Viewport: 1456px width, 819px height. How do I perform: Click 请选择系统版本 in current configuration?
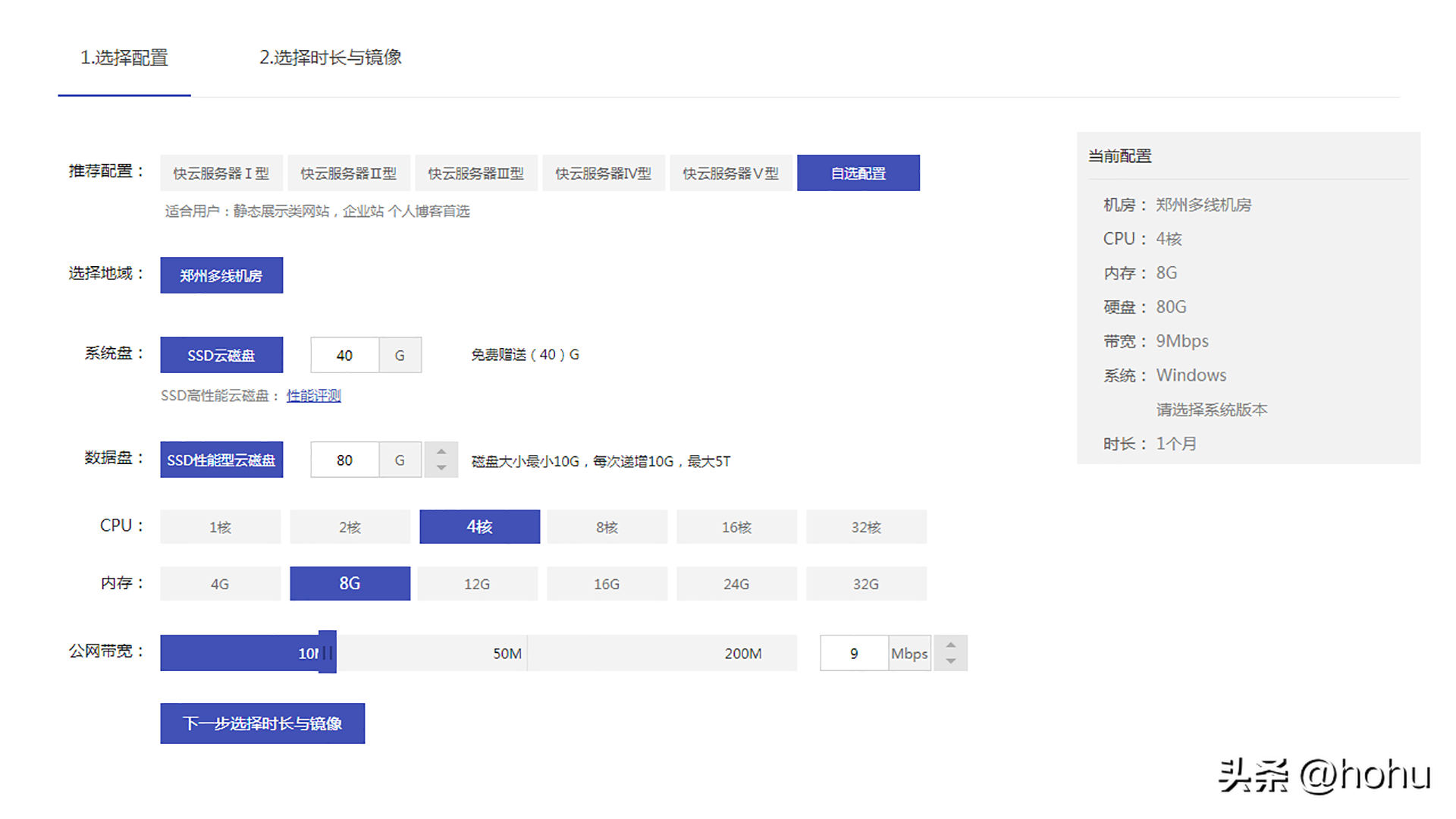click(1212, 410)
